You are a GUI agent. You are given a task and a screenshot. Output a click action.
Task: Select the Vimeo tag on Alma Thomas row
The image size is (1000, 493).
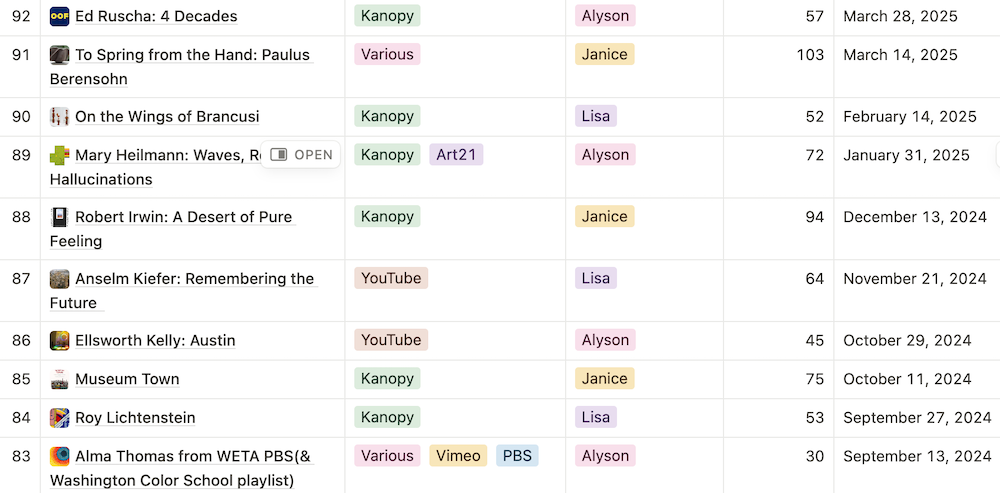coord(458,455)
